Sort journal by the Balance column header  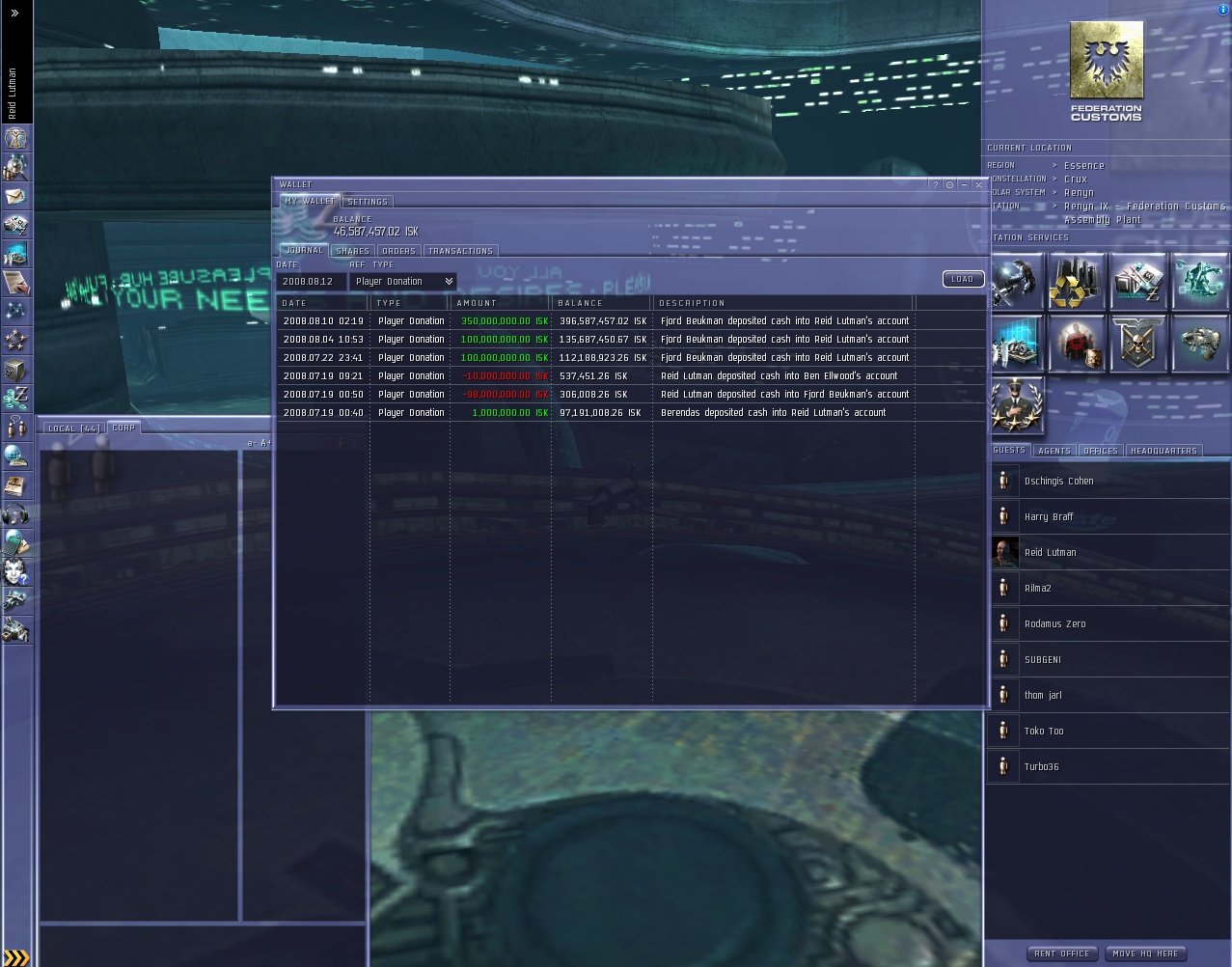(x=602, y=303)
